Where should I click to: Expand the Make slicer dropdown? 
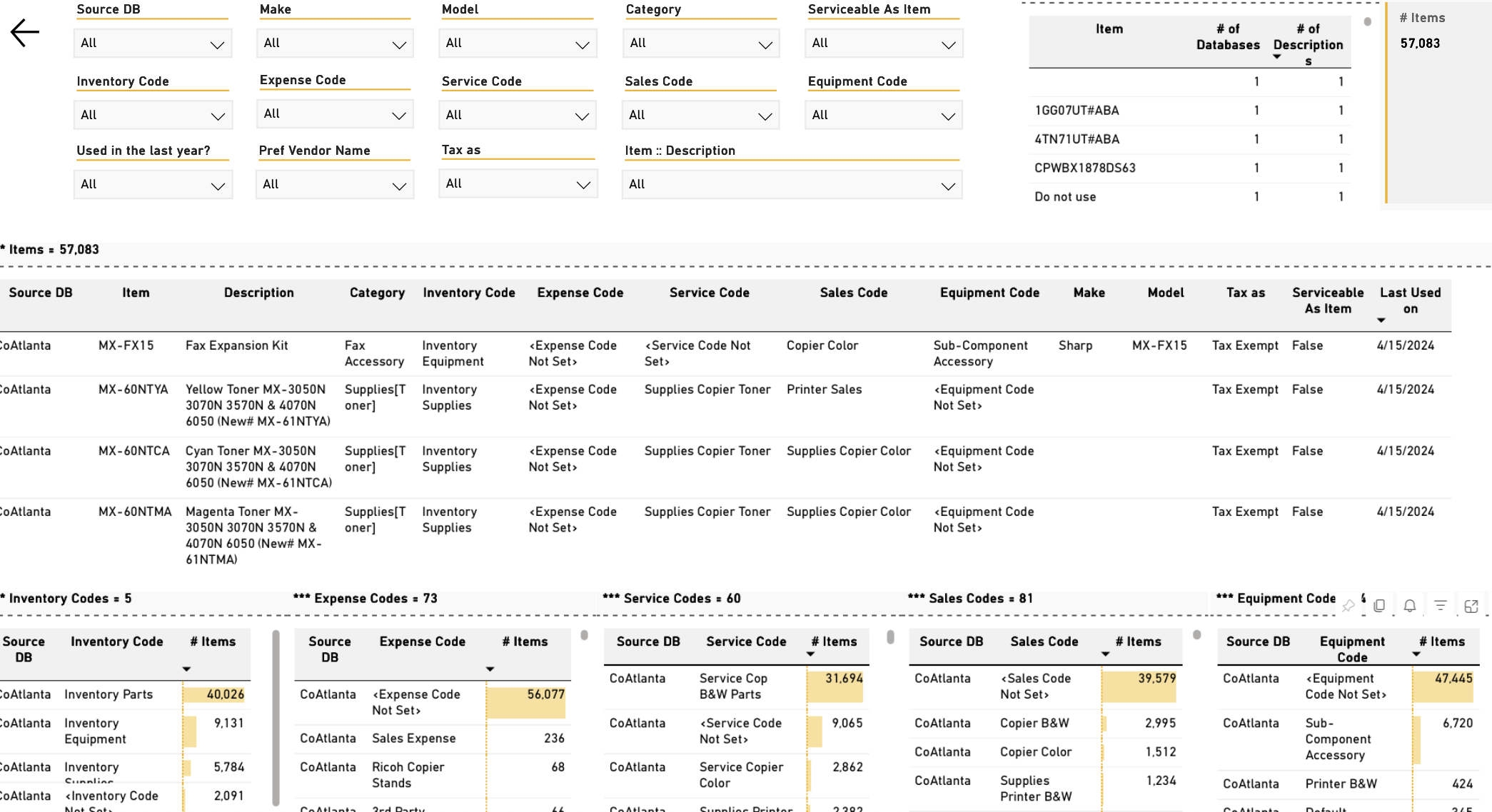pos(335,44)
